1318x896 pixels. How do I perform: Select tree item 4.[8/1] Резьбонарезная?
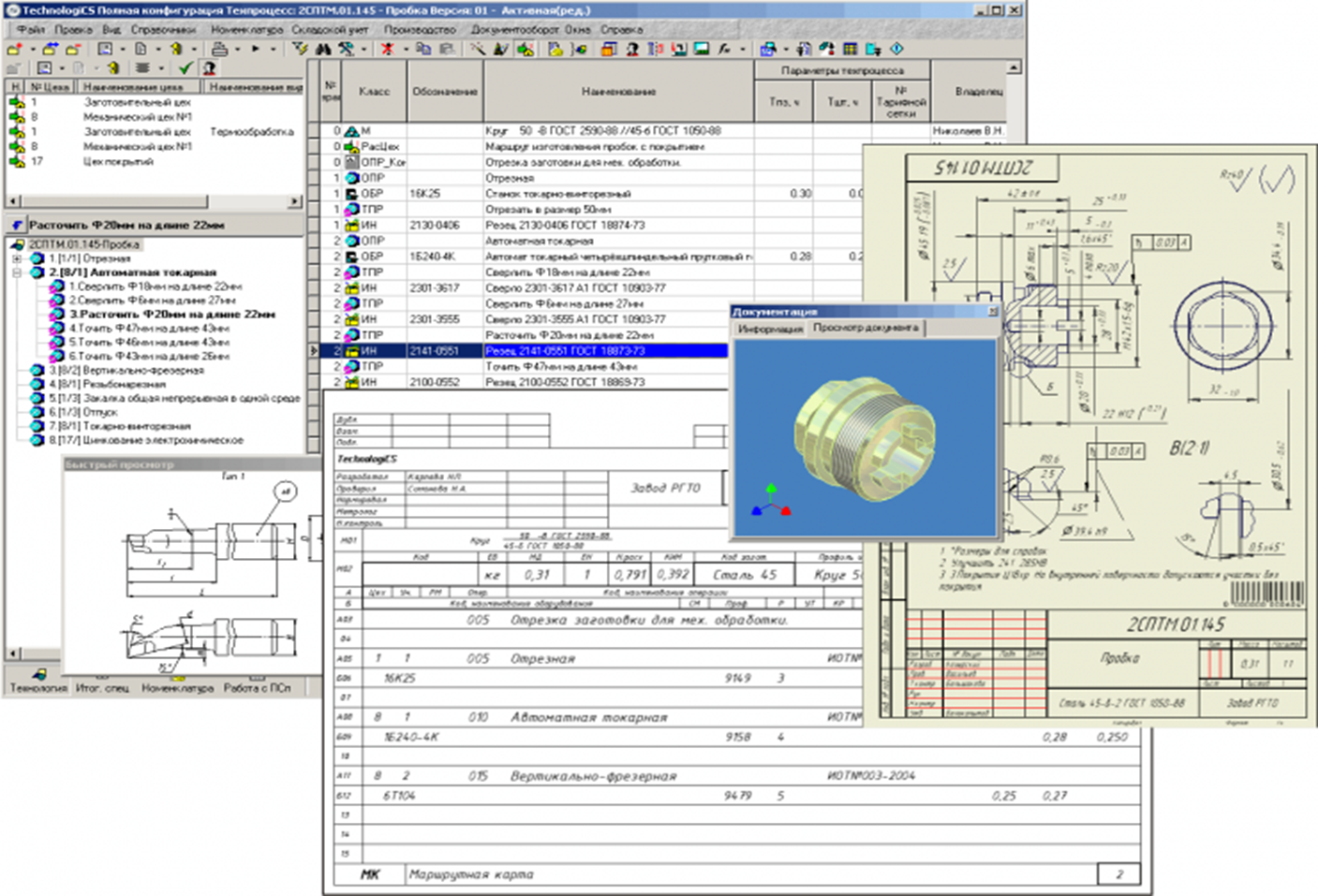[107, 384]
